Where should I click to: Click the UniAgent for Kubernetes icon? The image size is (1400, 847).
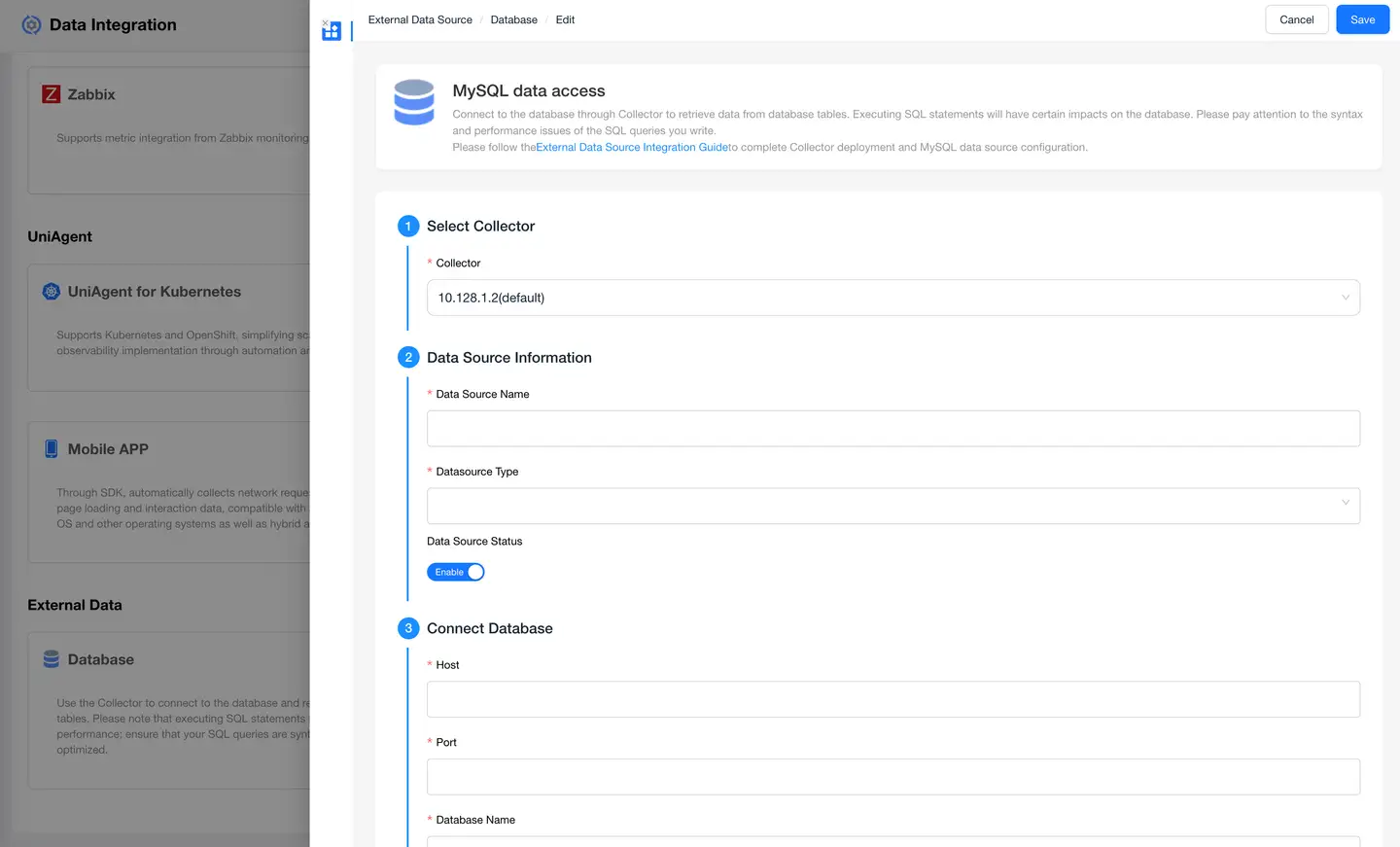pos(52,292)
